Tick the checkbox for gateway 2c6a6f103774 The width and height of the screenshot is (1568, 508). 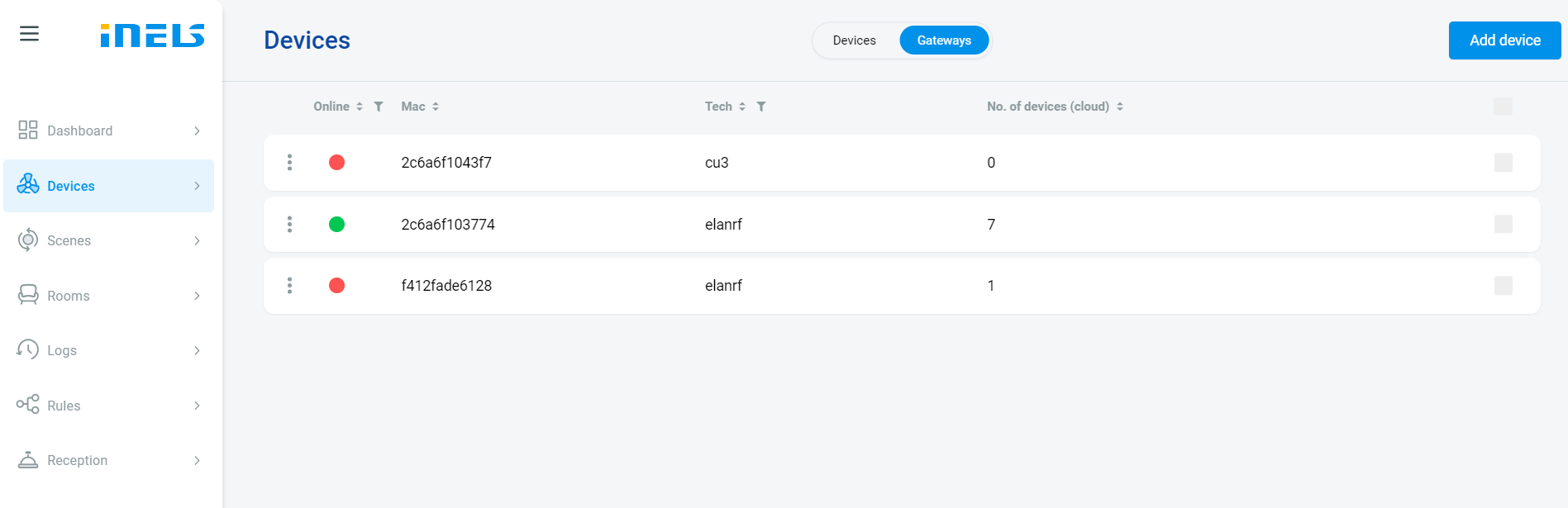point(1503,225)
